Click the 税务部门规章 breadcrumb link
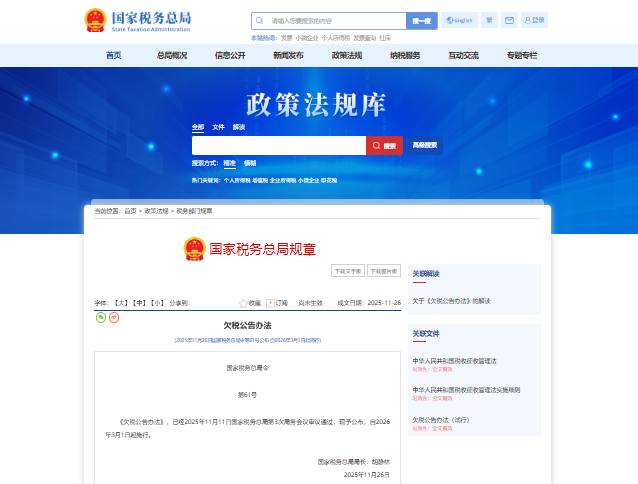This screenshot has width=638, height=484. [x=194, y=211]
